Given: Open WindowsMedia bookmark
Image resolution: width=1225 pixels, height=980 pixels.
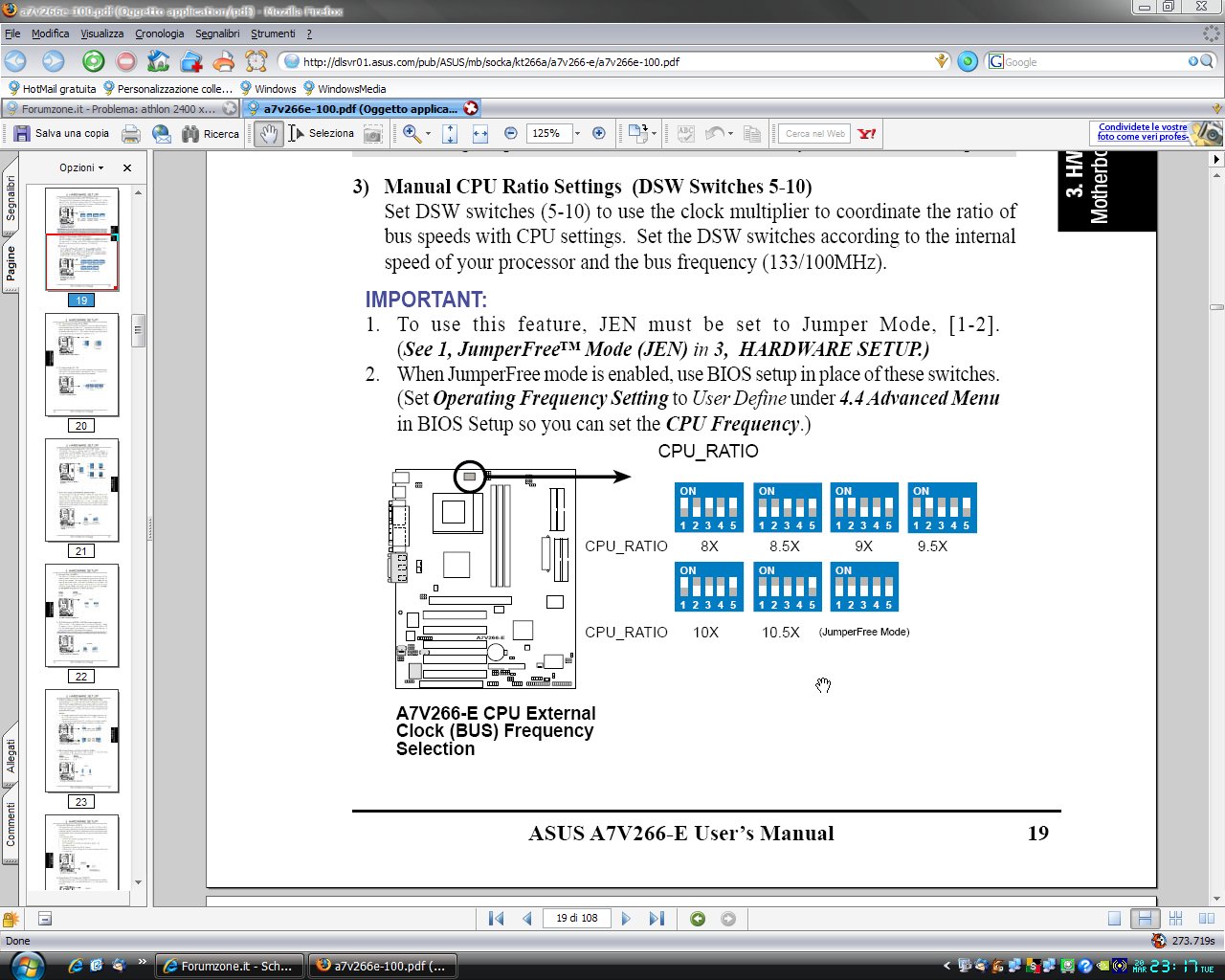Looking at the screenshot, I should 345,88.
